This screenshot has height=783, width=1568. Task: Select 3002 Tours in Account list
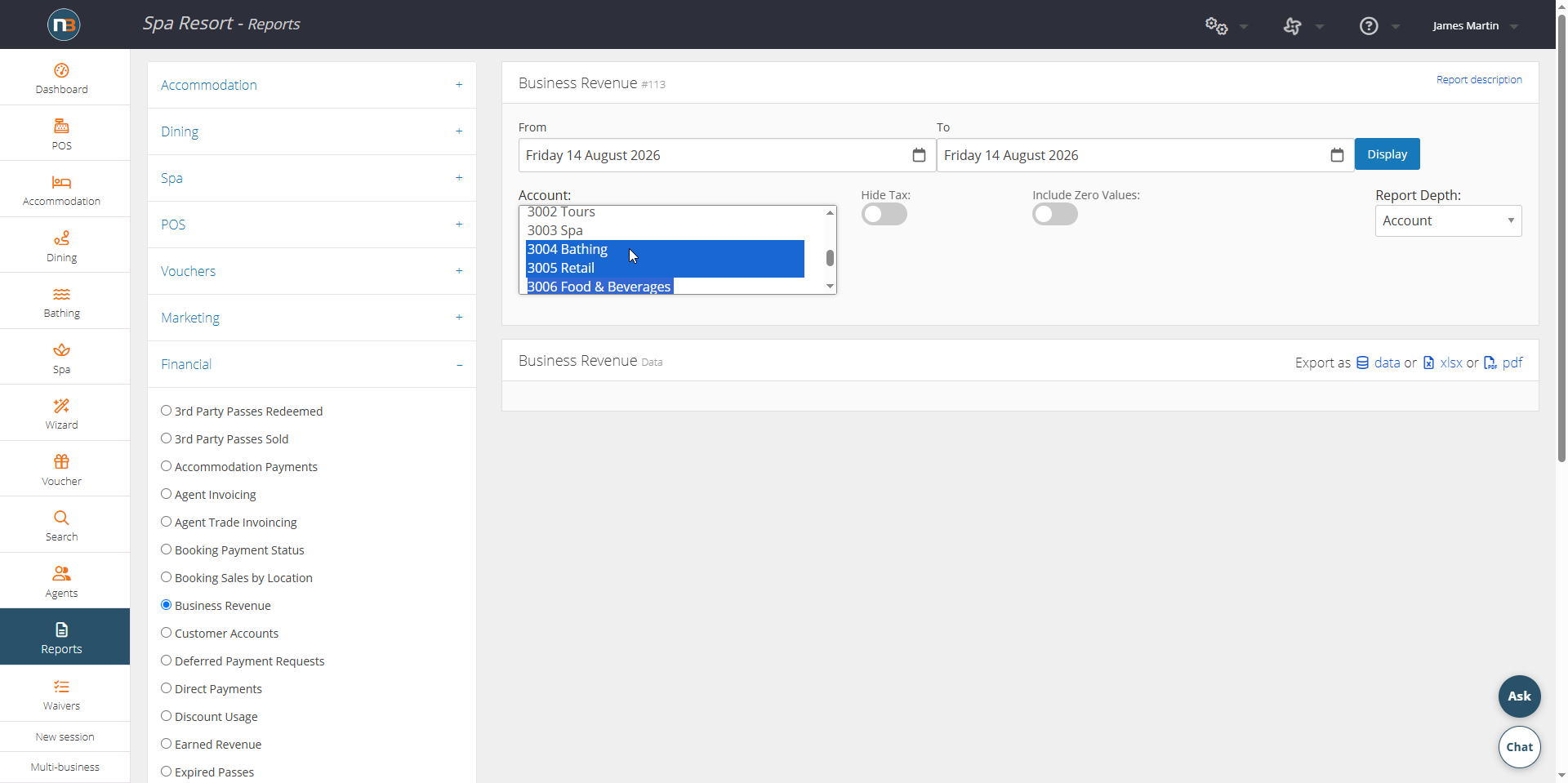tap(666, 212)
